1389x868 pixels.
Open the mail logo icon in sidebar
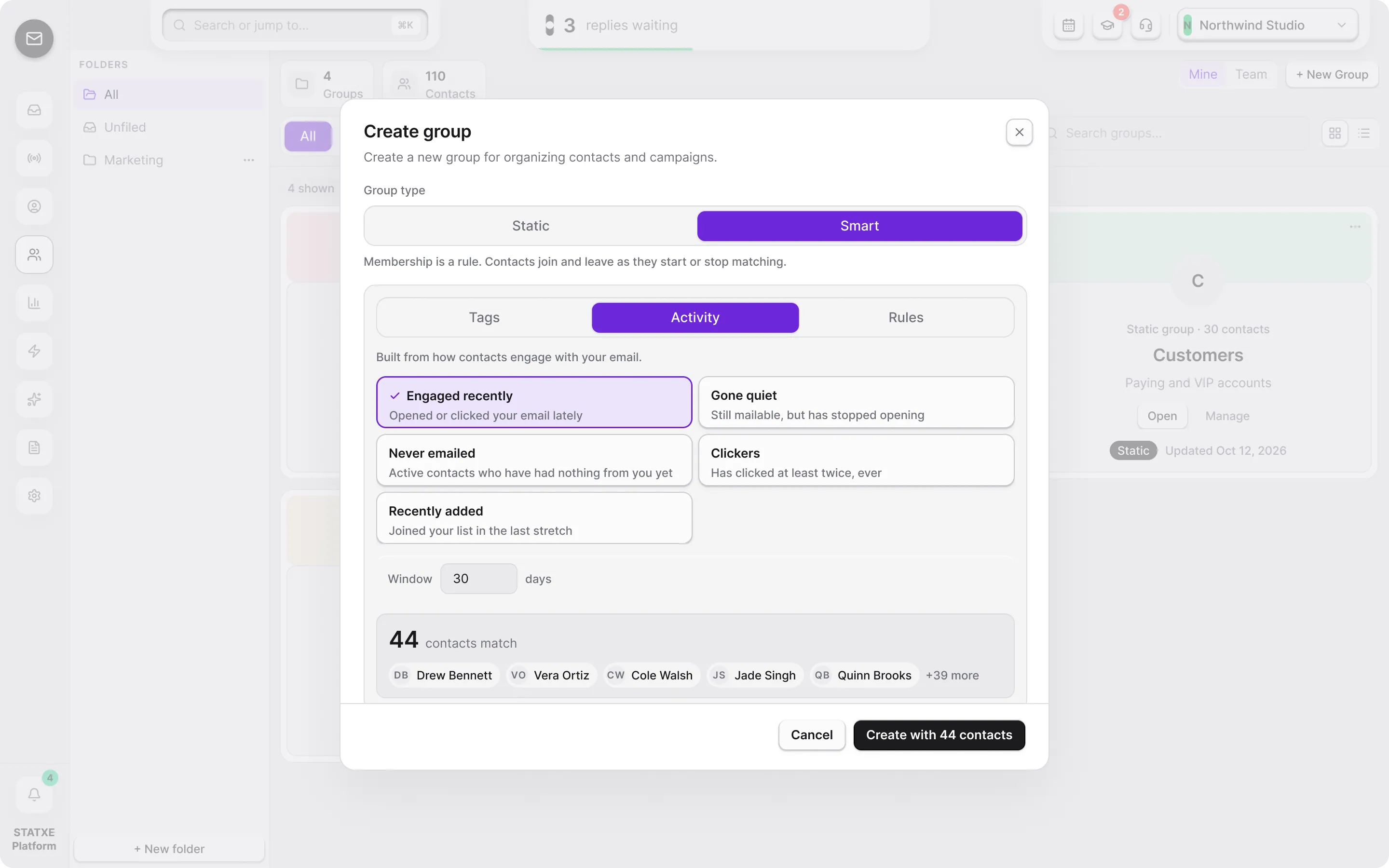pyautogui.click(x=34, y=39)
